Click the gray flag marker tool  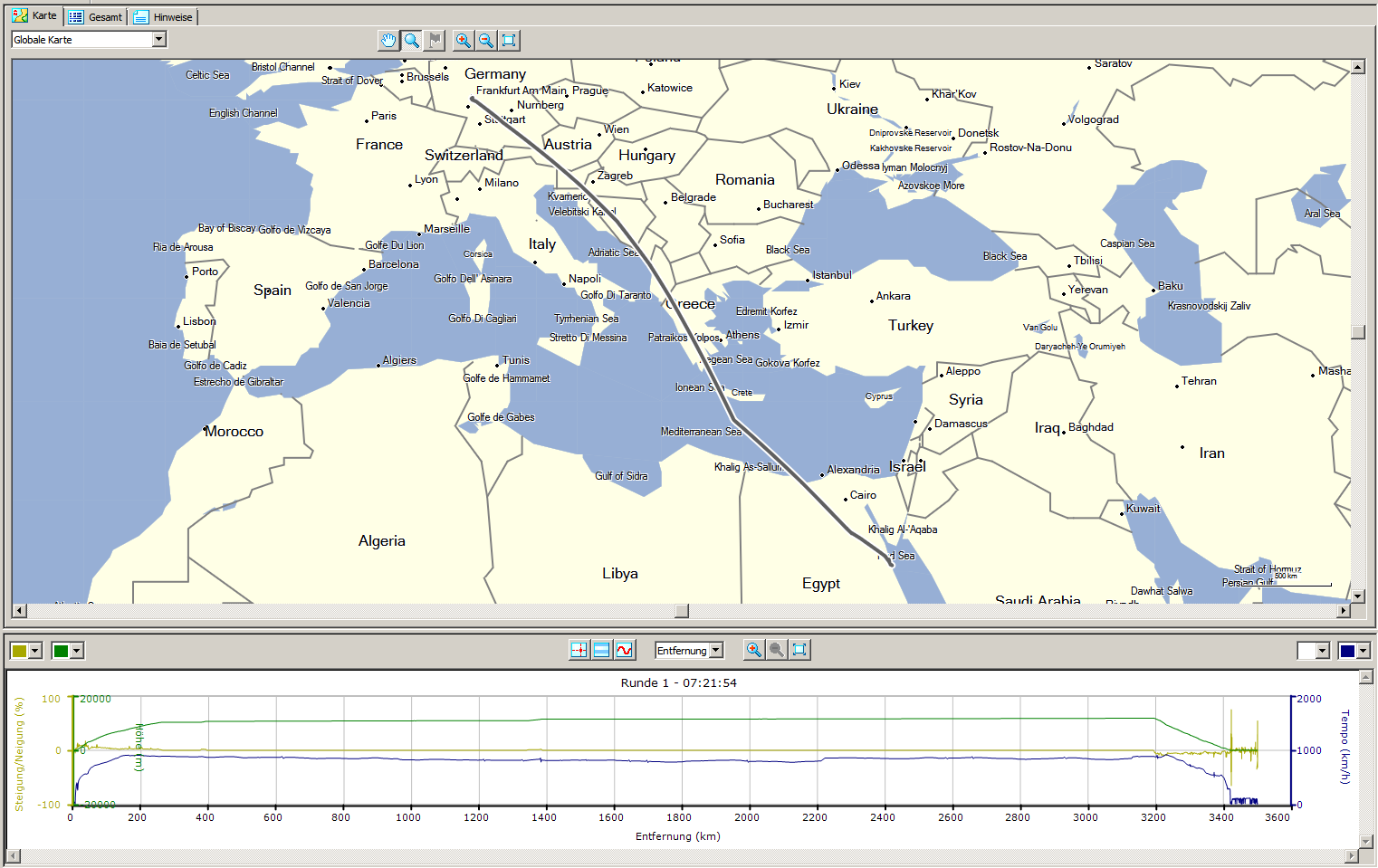(x=435, y=41)
